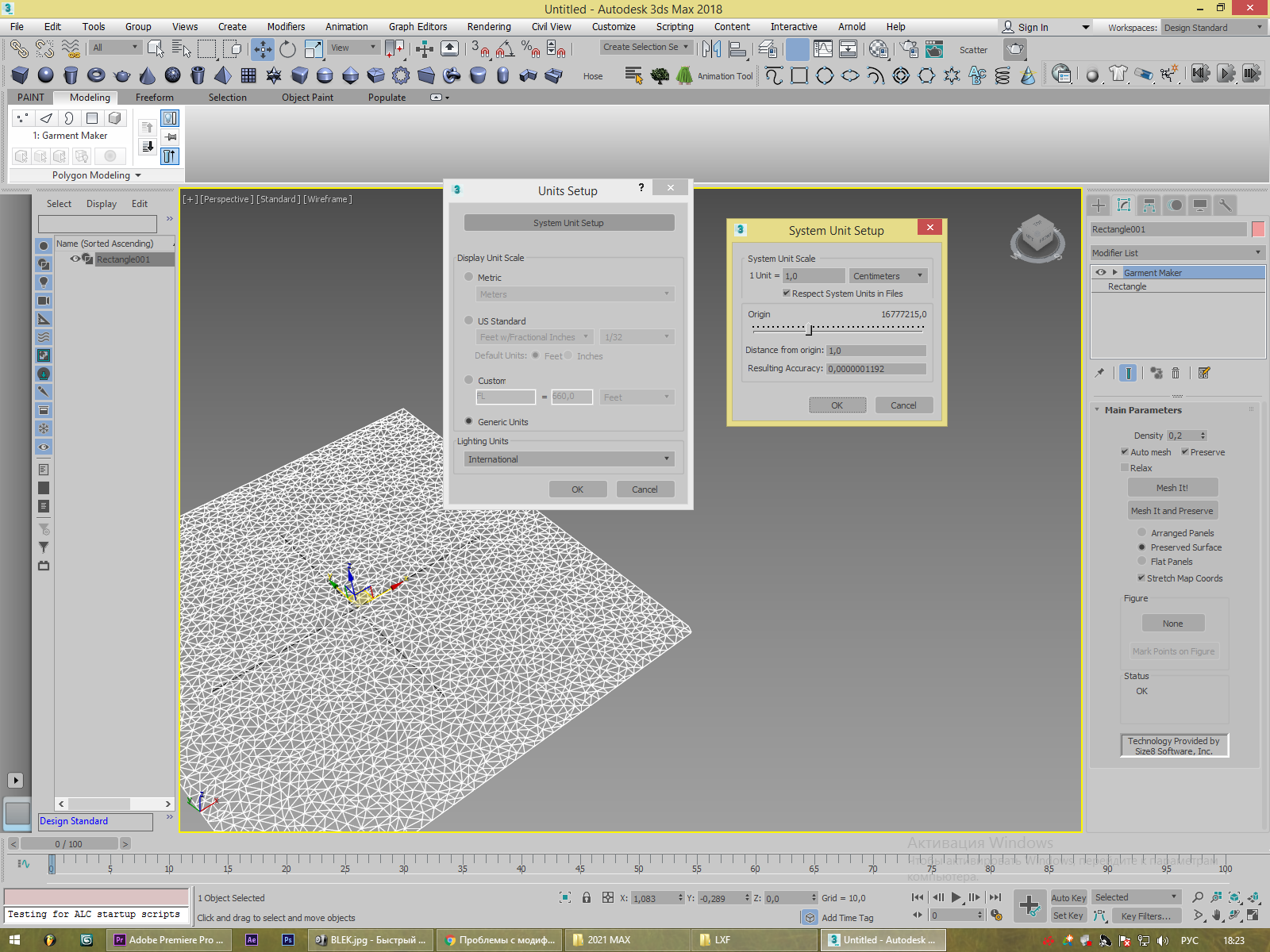Toggle Respect System Units in Files checkbox

click(787, 294)
